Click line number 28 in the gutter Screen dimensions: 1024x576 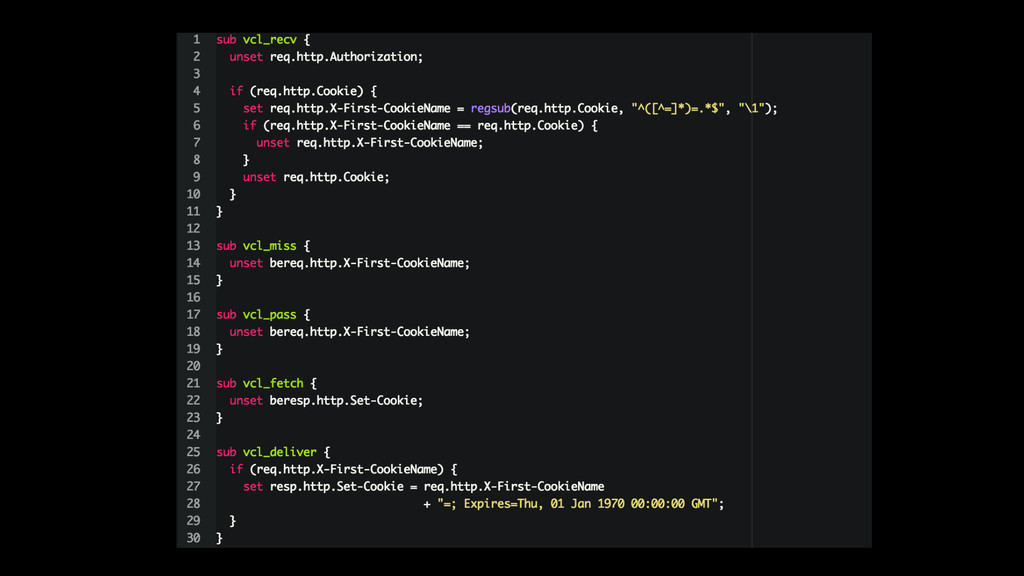click(x=193, y=504)
